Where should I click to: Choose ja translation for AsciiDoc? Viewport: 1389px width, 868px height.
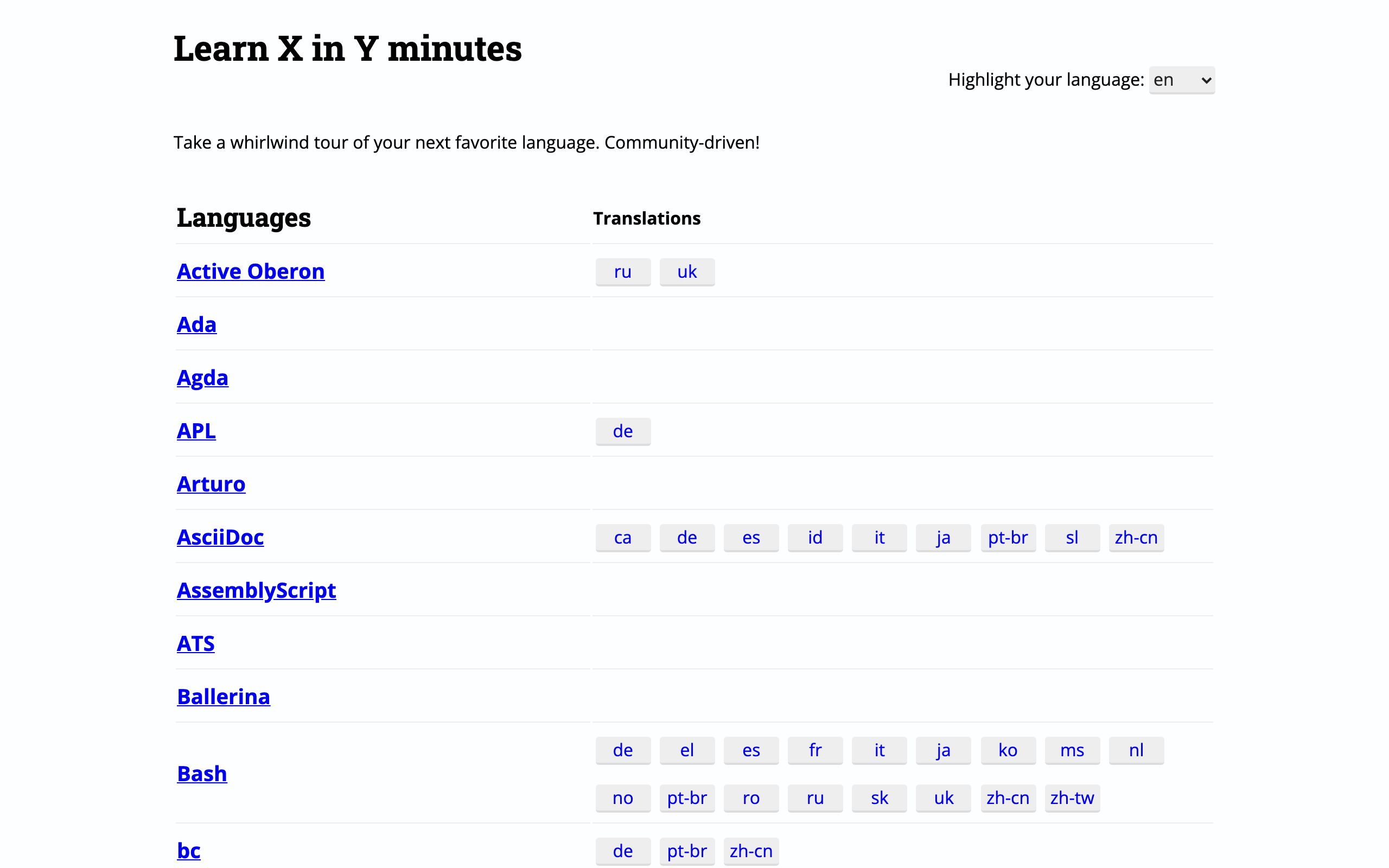point(944,537)
